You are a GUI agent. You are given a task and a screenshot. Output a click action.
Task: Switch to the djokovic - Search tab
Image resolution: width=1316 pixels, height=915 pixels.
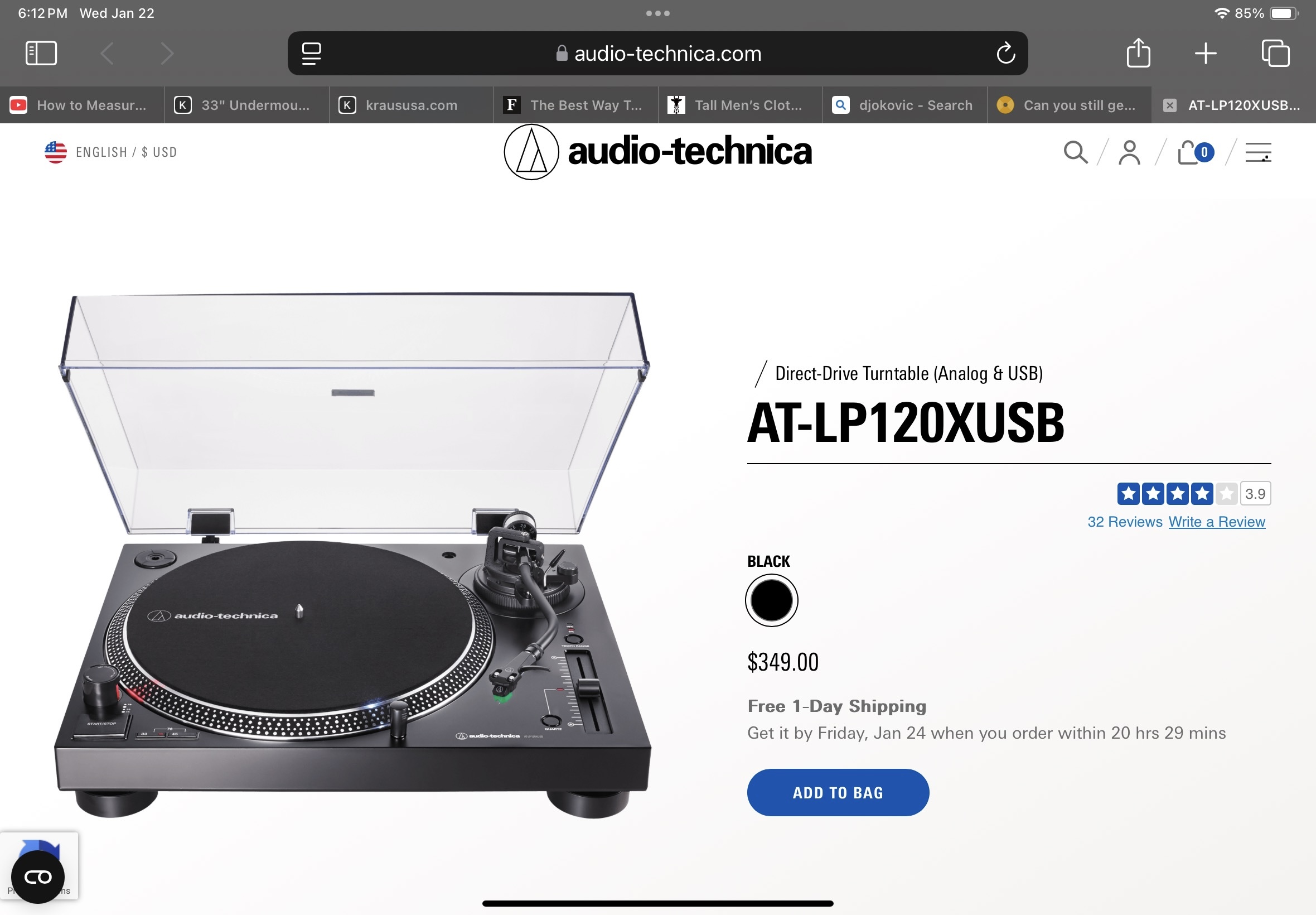tap(904, 105)
